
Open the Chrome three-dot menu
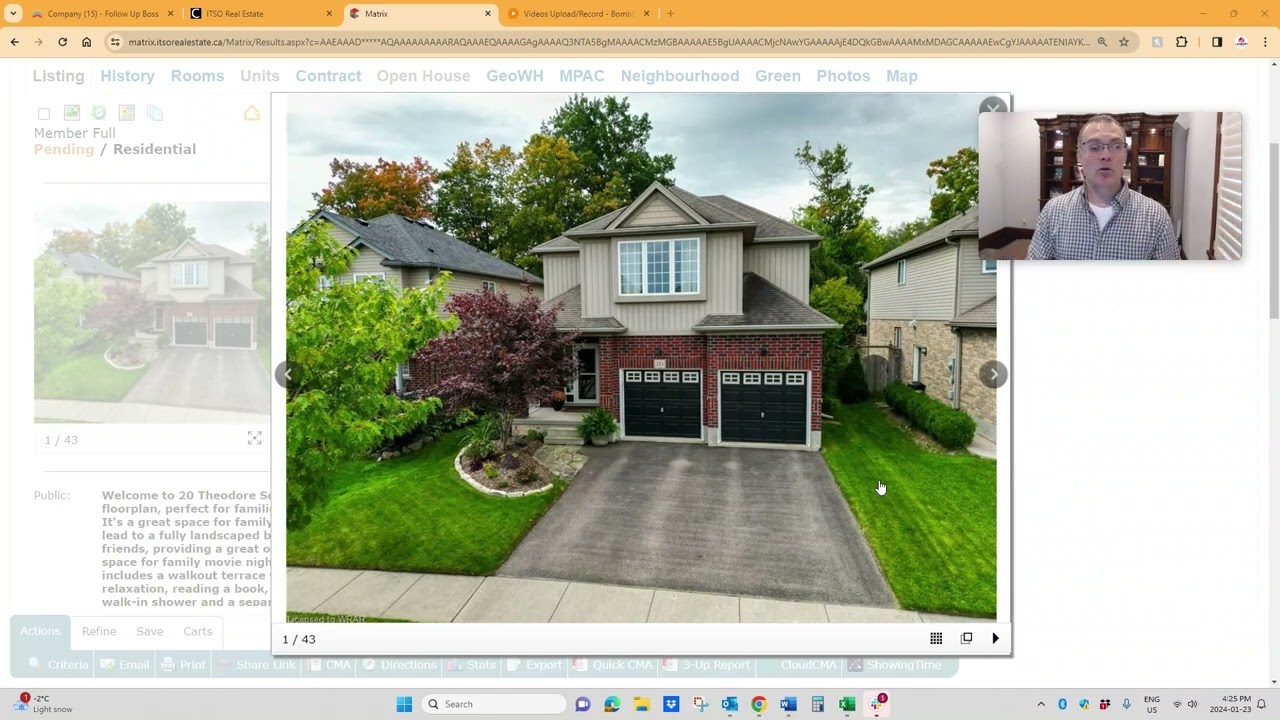click(1266, 42)
